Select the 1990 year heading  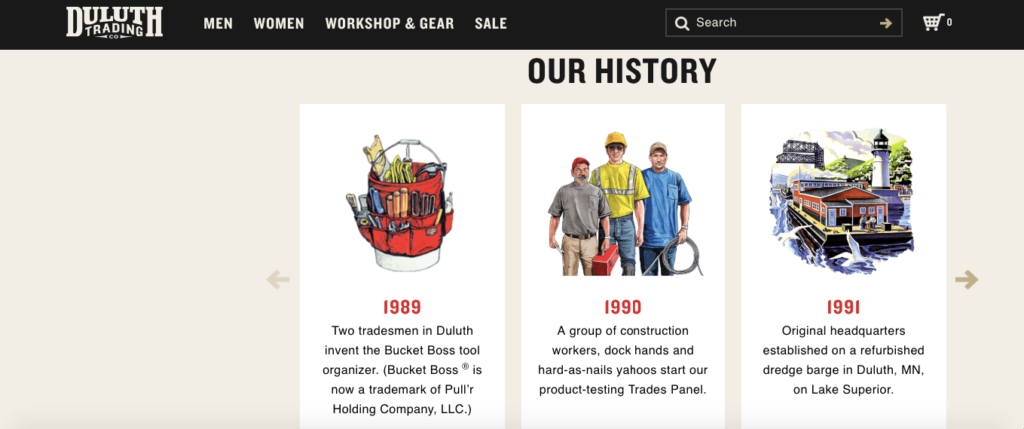click(x=622, y=307)
